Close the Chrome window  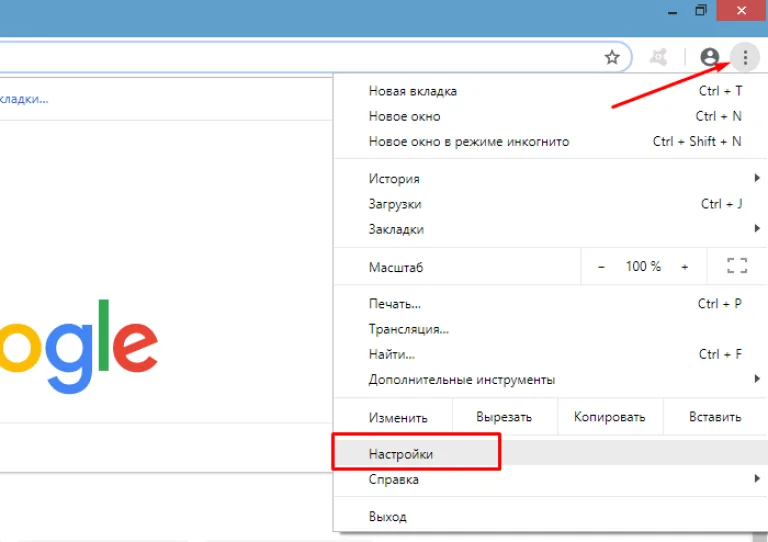742,10
